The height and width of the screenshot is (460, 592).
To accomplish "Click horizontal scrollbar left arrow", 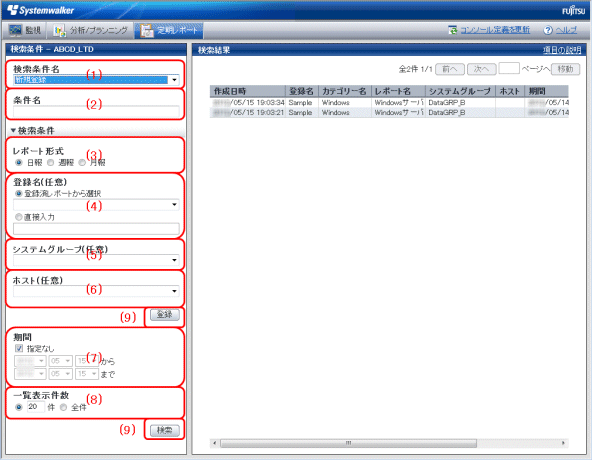I will (214, 443).
